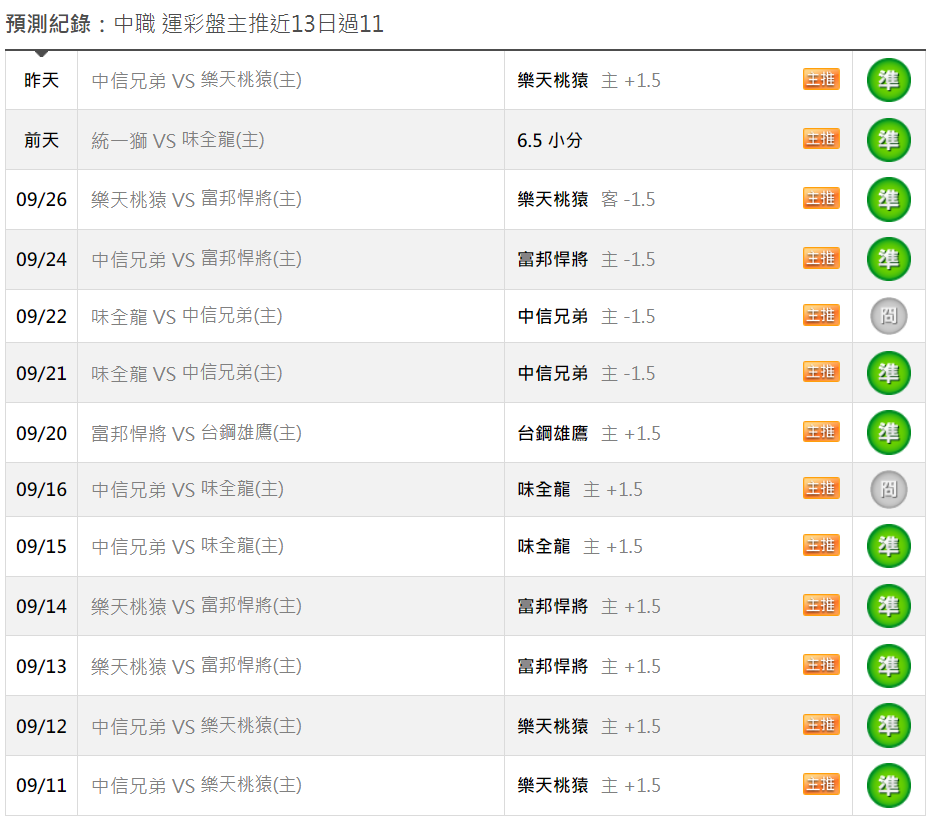Open the 09/12 matchup 中信兄弟 VS 樂天桃猿(主)

[x=196, y=726]
